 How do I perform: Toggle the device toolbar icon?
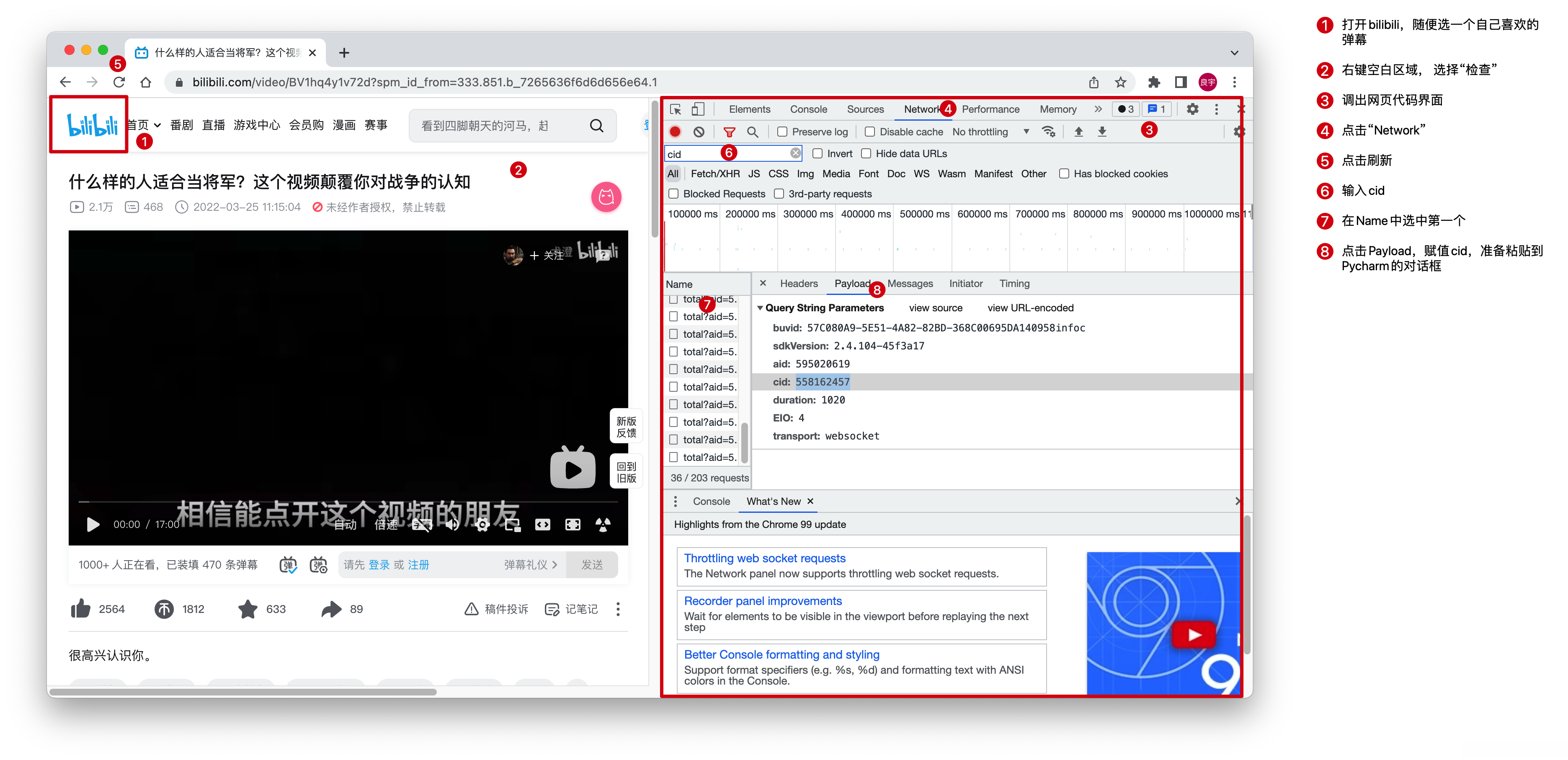tap(698, 110)
